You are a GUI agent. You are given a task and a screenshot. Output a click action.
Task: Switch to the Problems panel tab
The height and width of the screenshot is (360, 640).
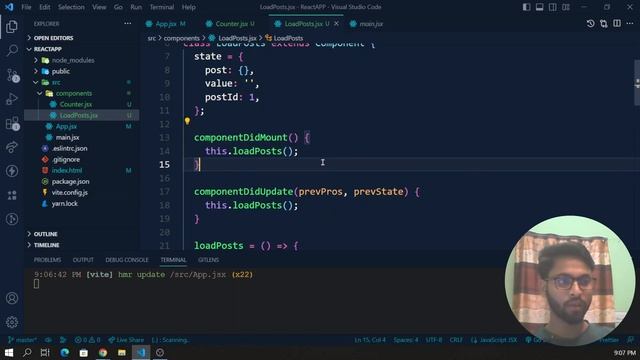47,260
